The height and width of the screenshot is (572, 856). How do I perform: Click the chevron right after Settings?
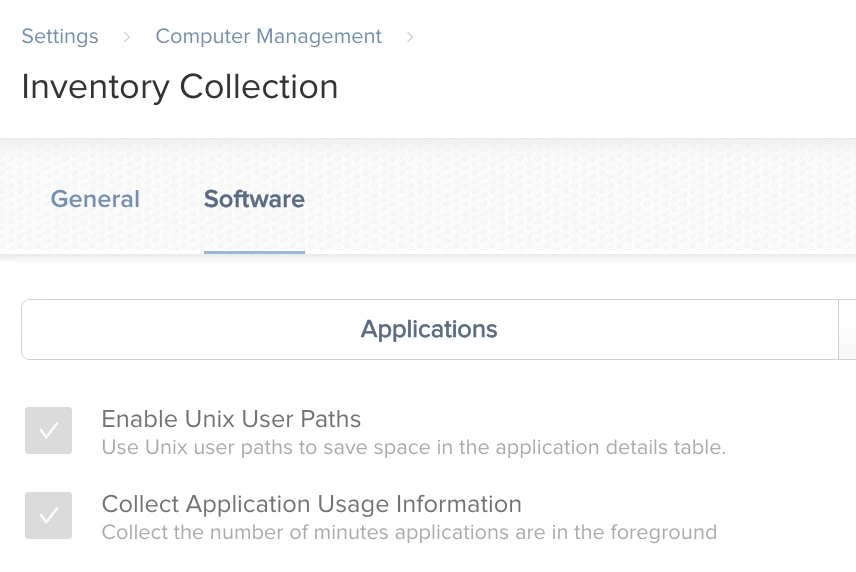(127, 37)
